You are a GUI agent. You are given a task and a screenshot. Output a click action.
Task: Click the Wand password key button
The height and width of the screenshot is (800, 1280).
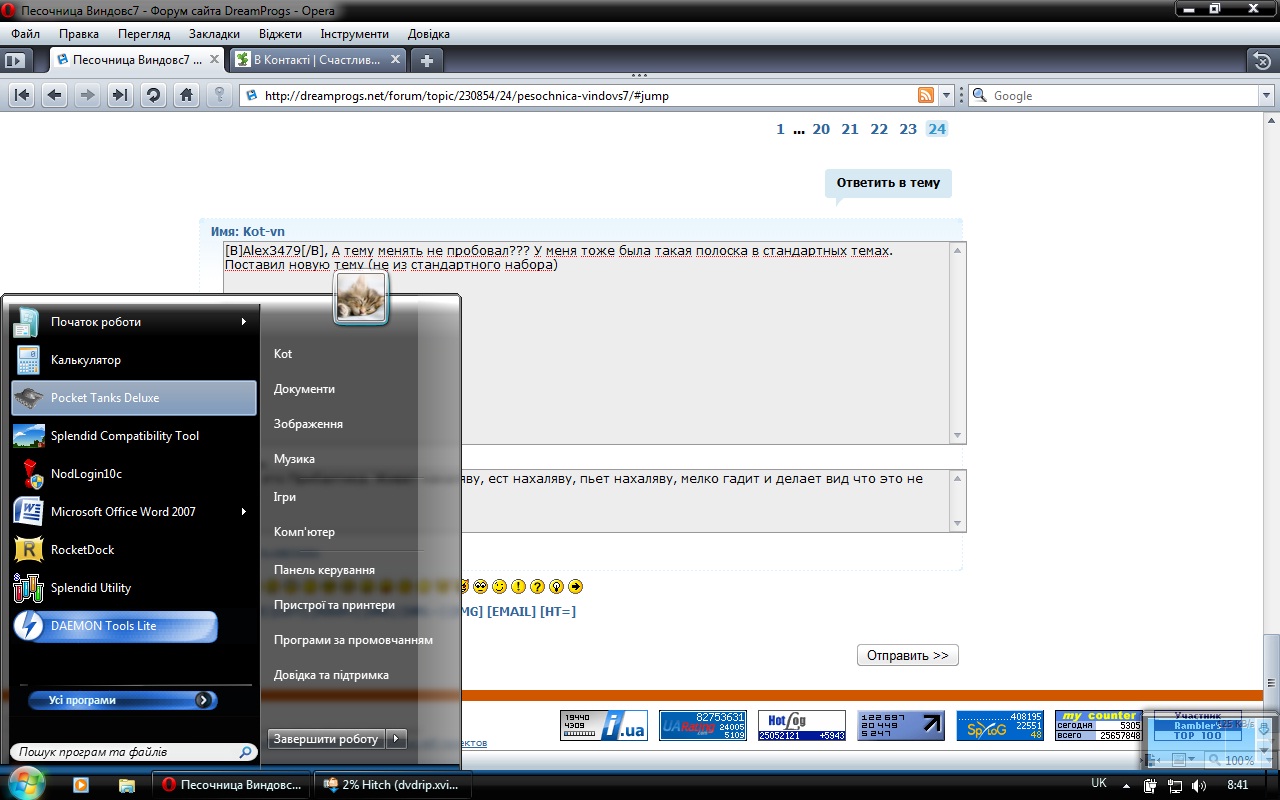pyautogui.click(x=219, y=95)
